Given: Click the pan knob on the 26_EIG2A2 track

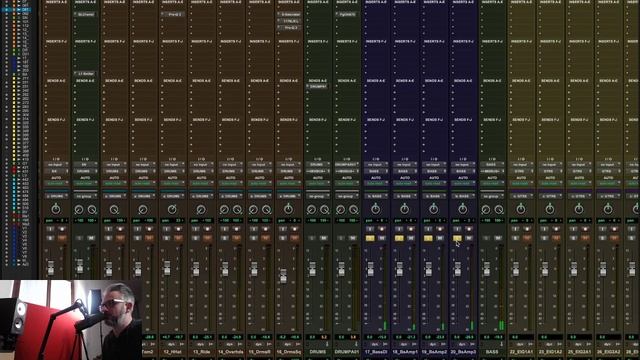Looking at the screenshot, I should tap(608, 209).
